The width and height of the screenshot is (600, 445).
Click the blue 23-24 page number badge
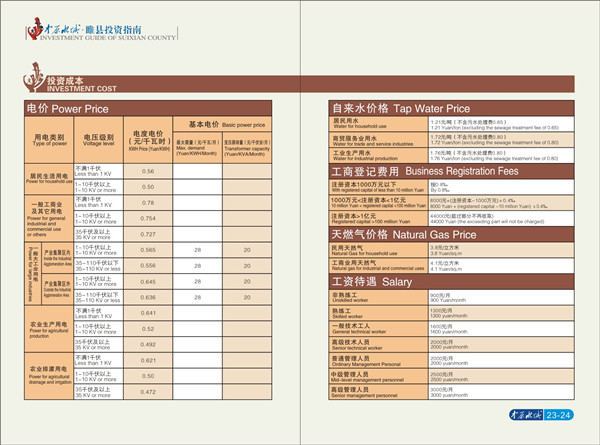pyautogui.click(x=558, y=415)
